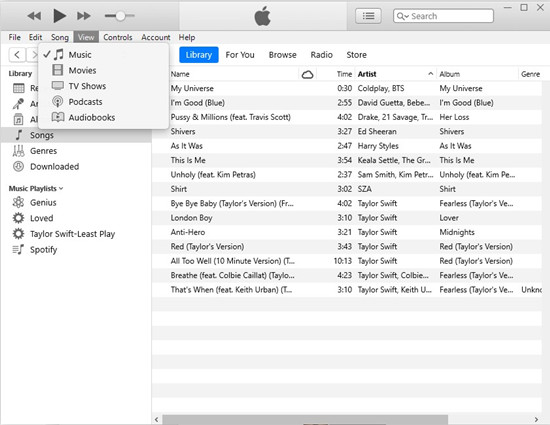Click the volume slider knob
The width and height of the screenshot is (550, 425).
(120, 16)
